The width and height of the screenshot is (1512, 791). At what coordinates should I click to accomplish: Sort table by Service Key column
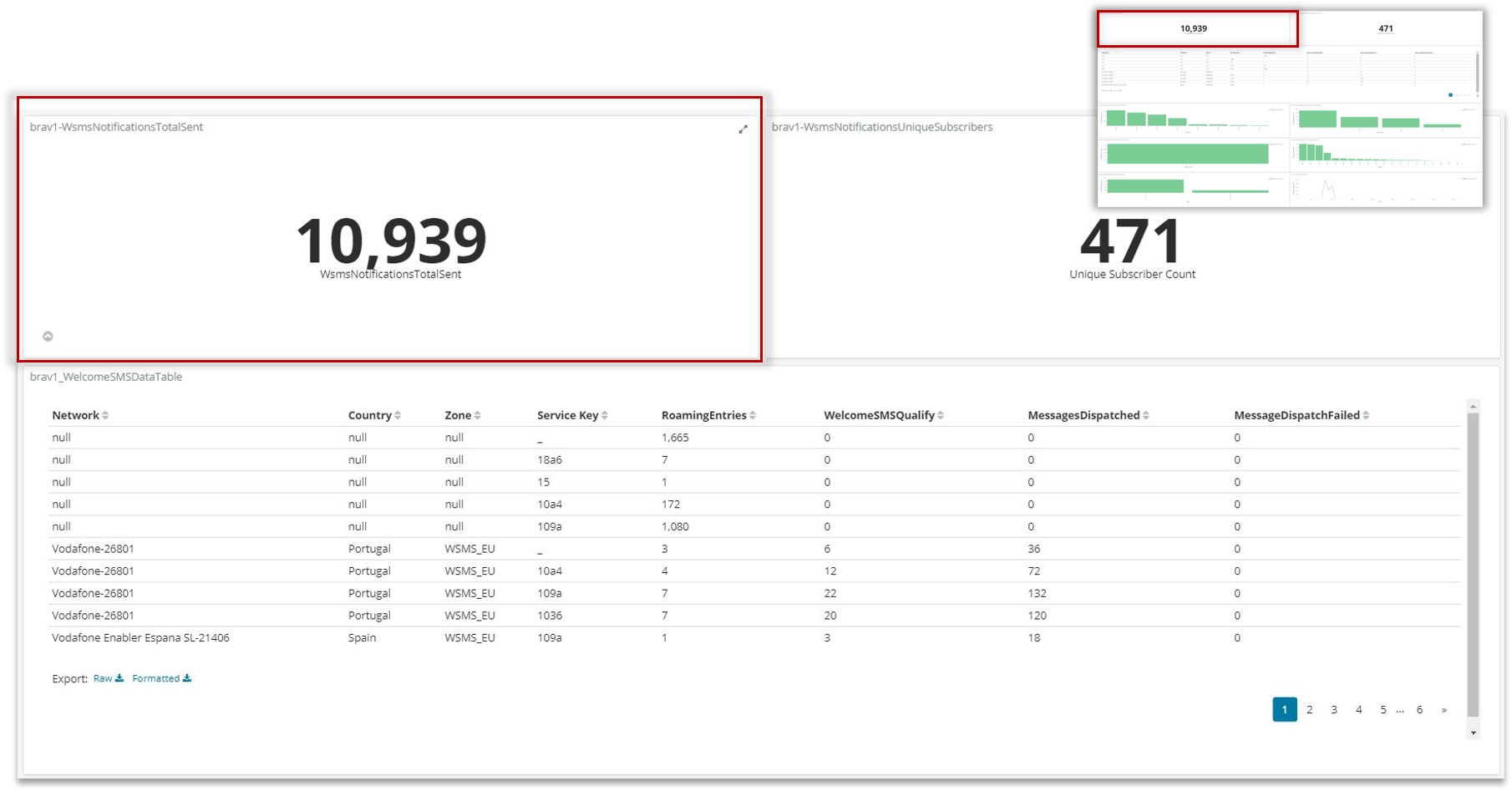point(573,415)
